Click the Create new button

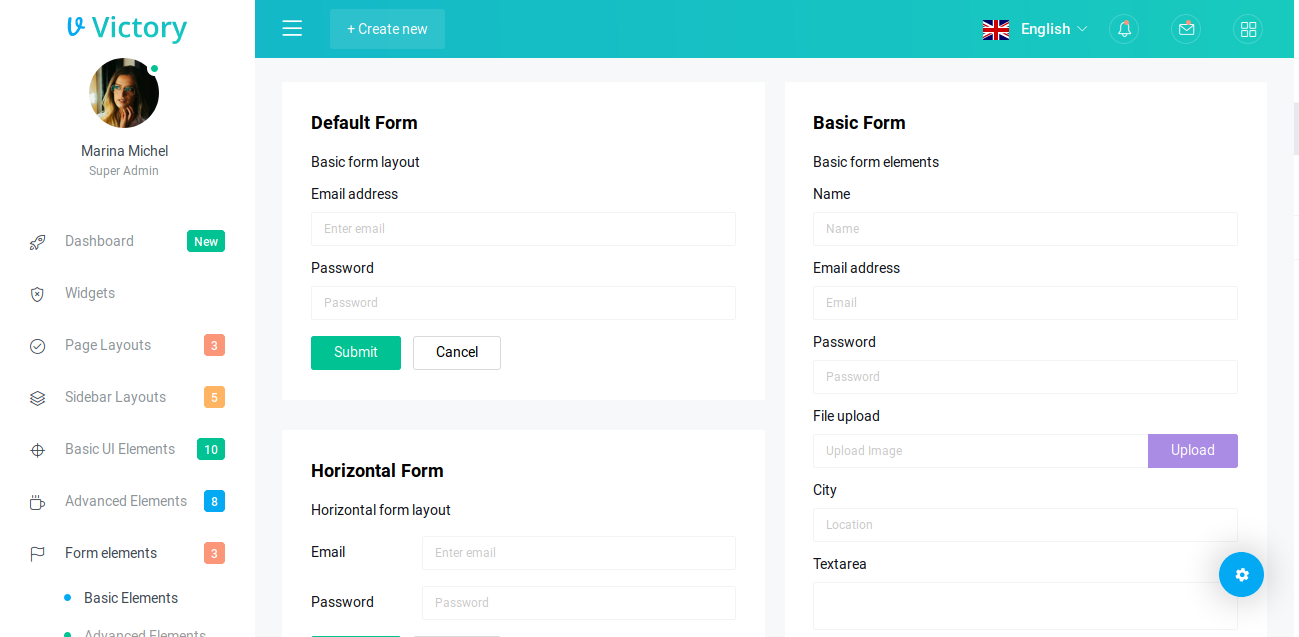(x=387, y=29)
